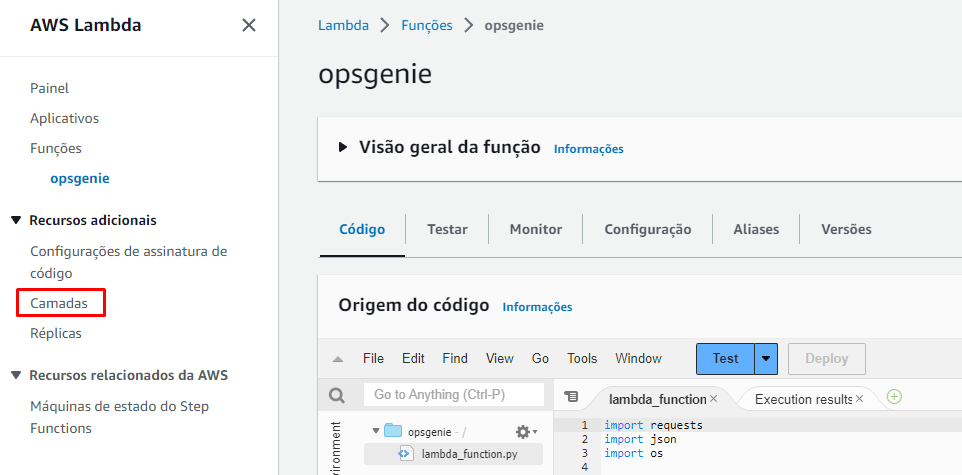This screenshot has height=475, width=962.
Task: Switch to the Monitor tab
Action: click(535, 229)
